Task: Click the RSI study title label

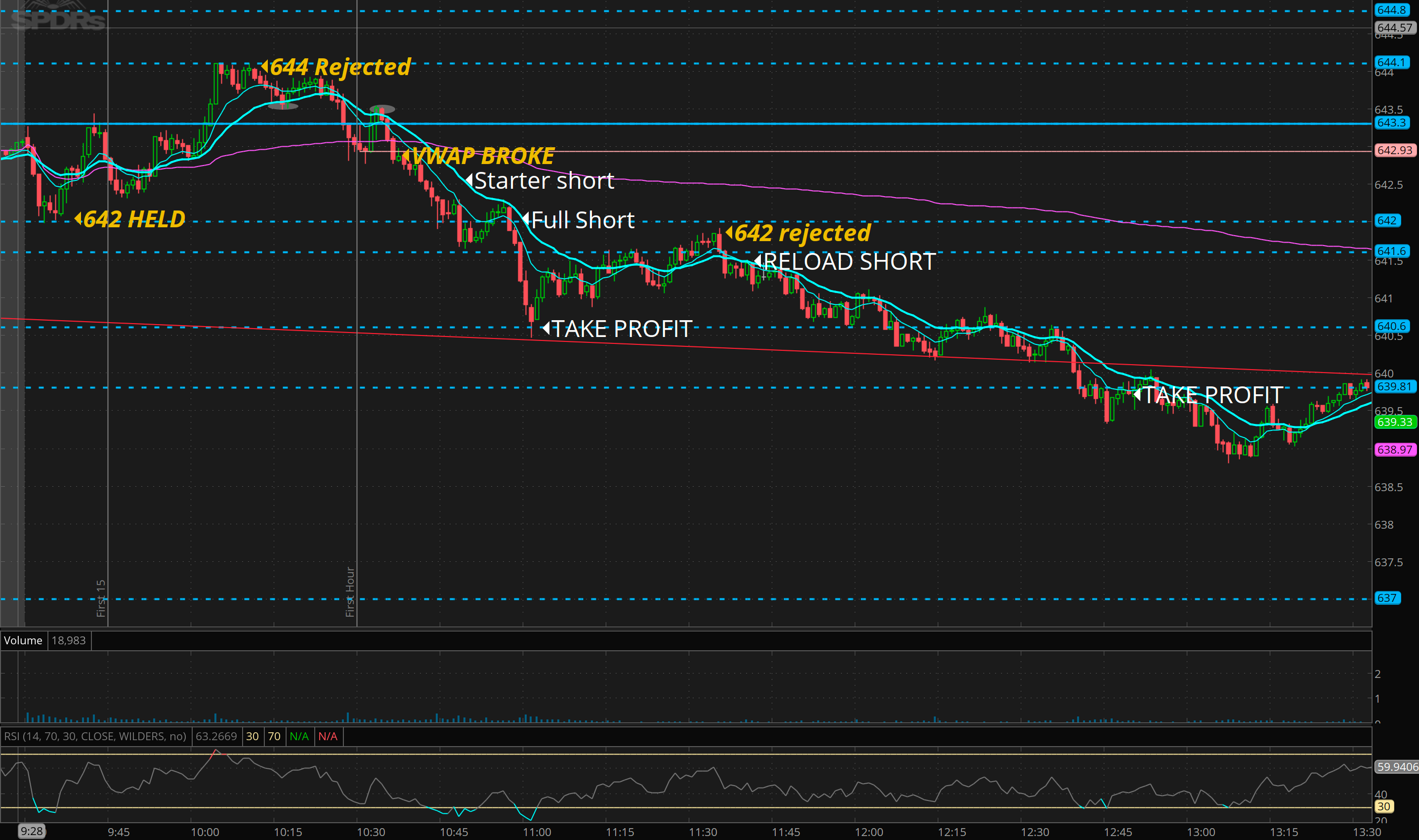Action: pyautogui.click(x=95, y=736)
